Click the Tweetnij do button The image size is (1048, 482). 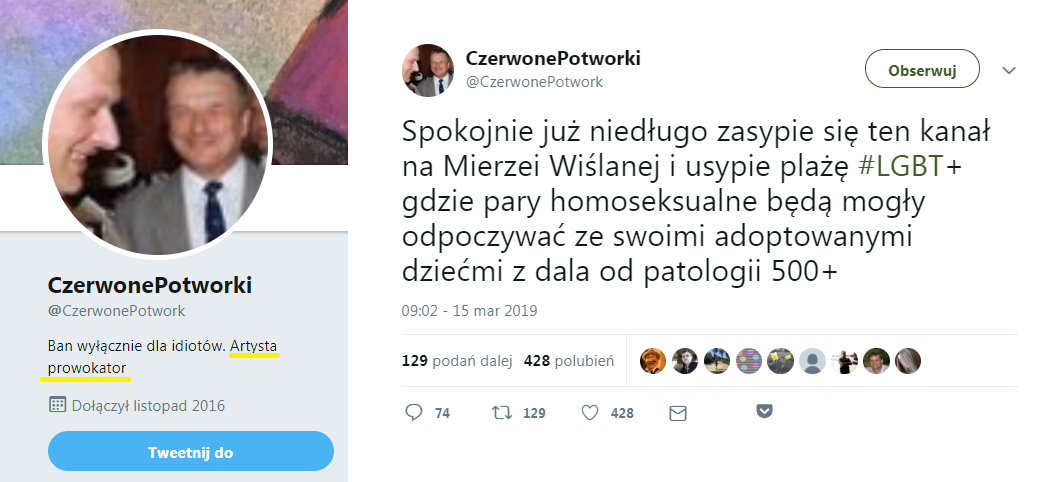190,452
